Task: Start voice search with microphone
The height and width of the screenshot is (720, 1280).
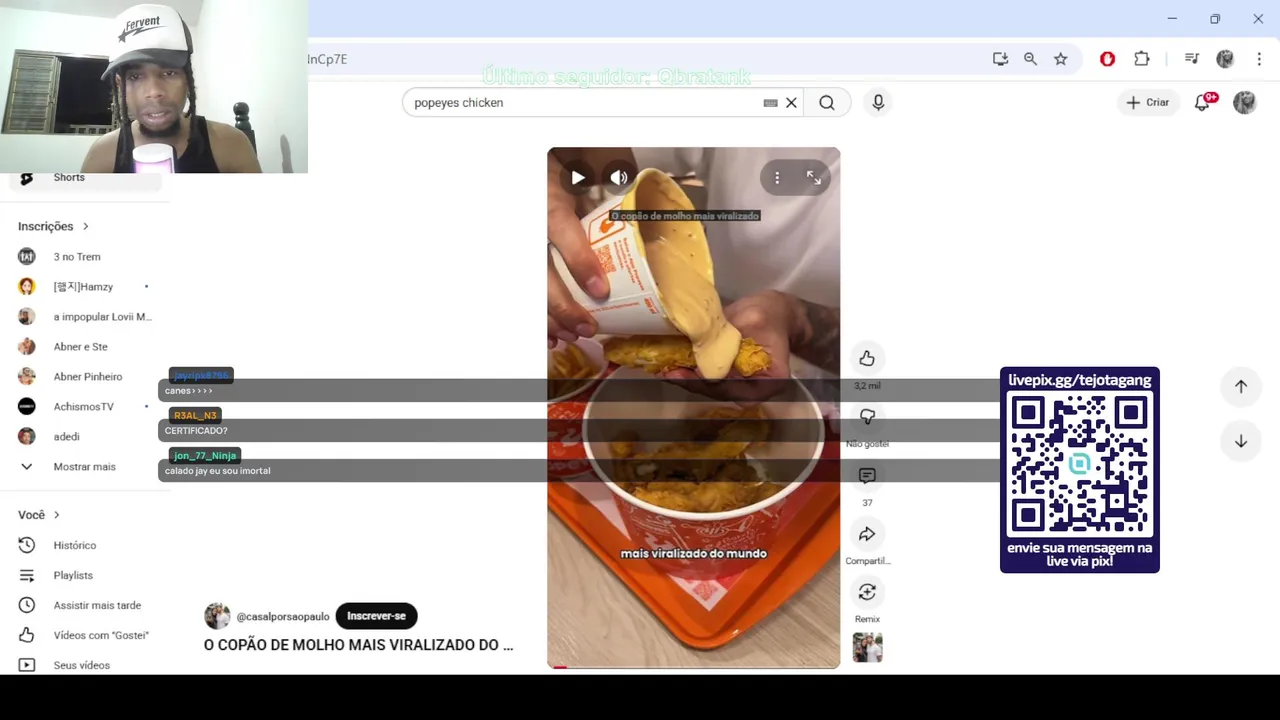Action: [x=878, y=102]
